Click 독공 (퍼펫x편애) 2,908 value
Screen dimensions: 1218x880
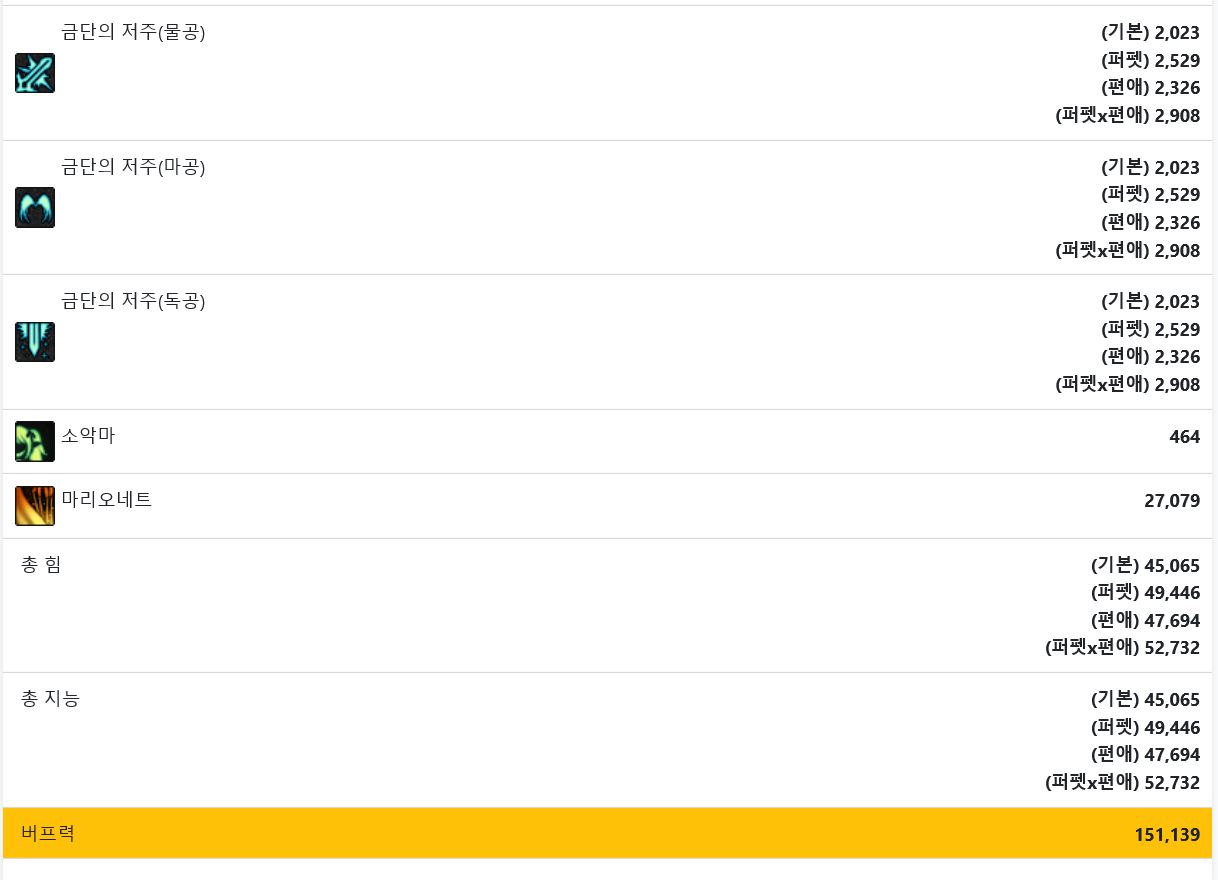[1177, 385]
